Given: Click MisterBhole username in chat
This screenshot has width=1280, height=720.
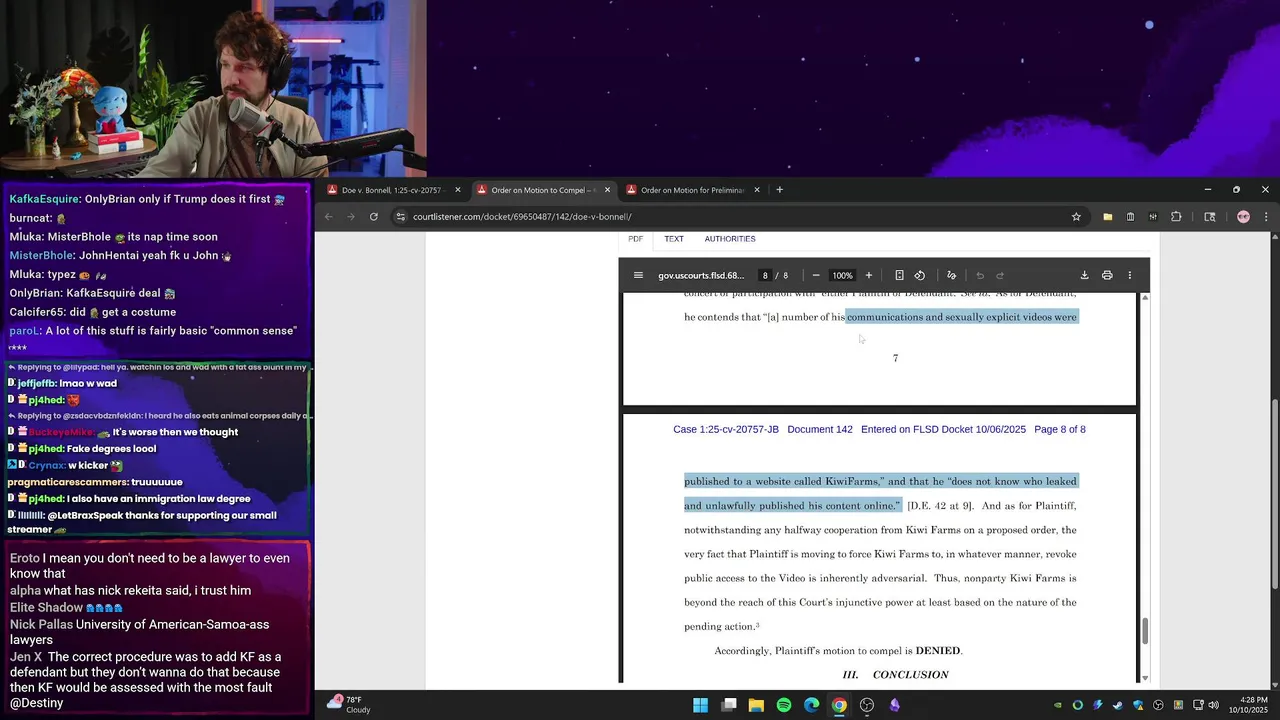Looking at the screenshot, I should 40,255.
